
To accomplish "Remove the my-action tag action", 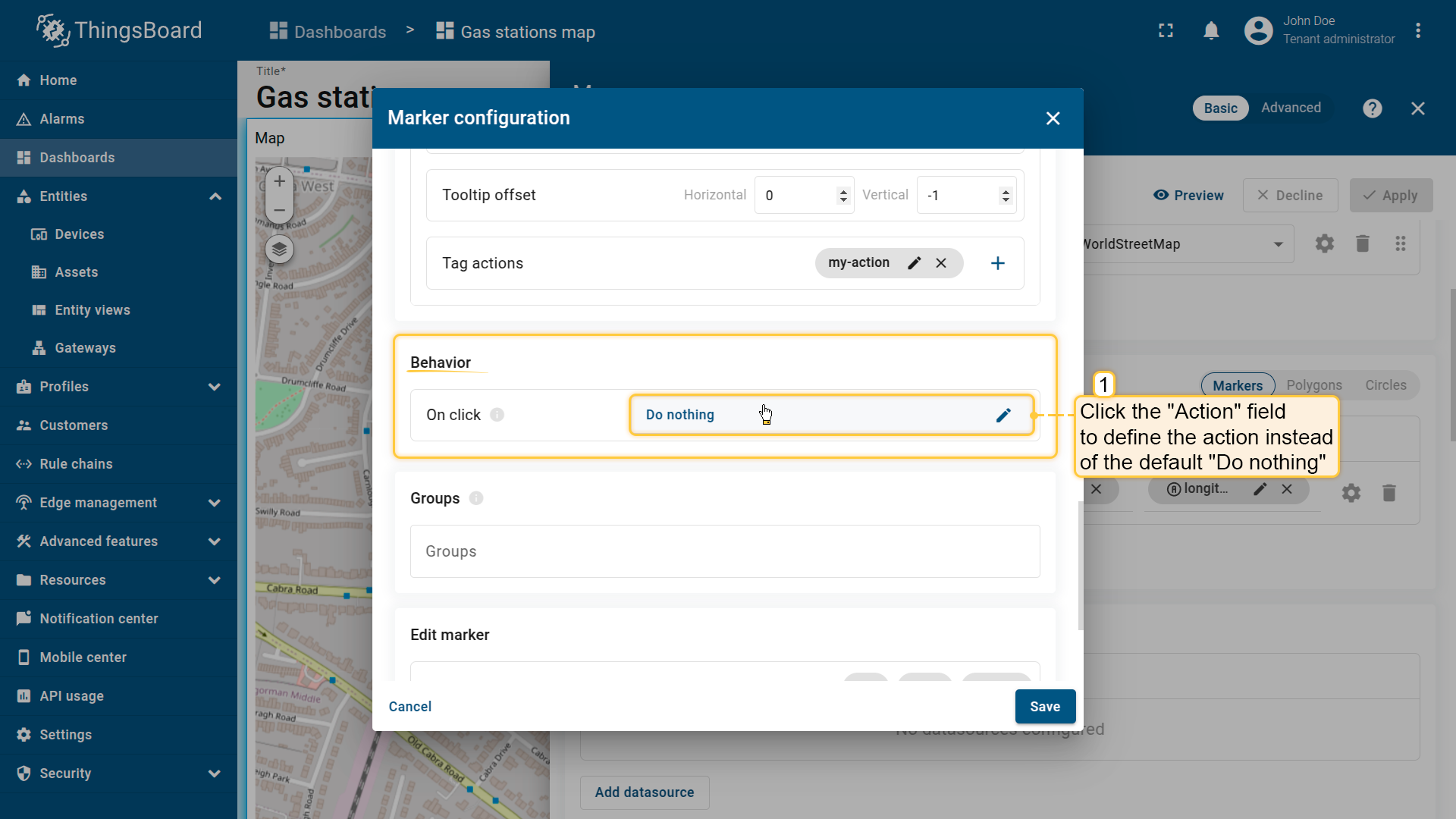I will point(941,263).
